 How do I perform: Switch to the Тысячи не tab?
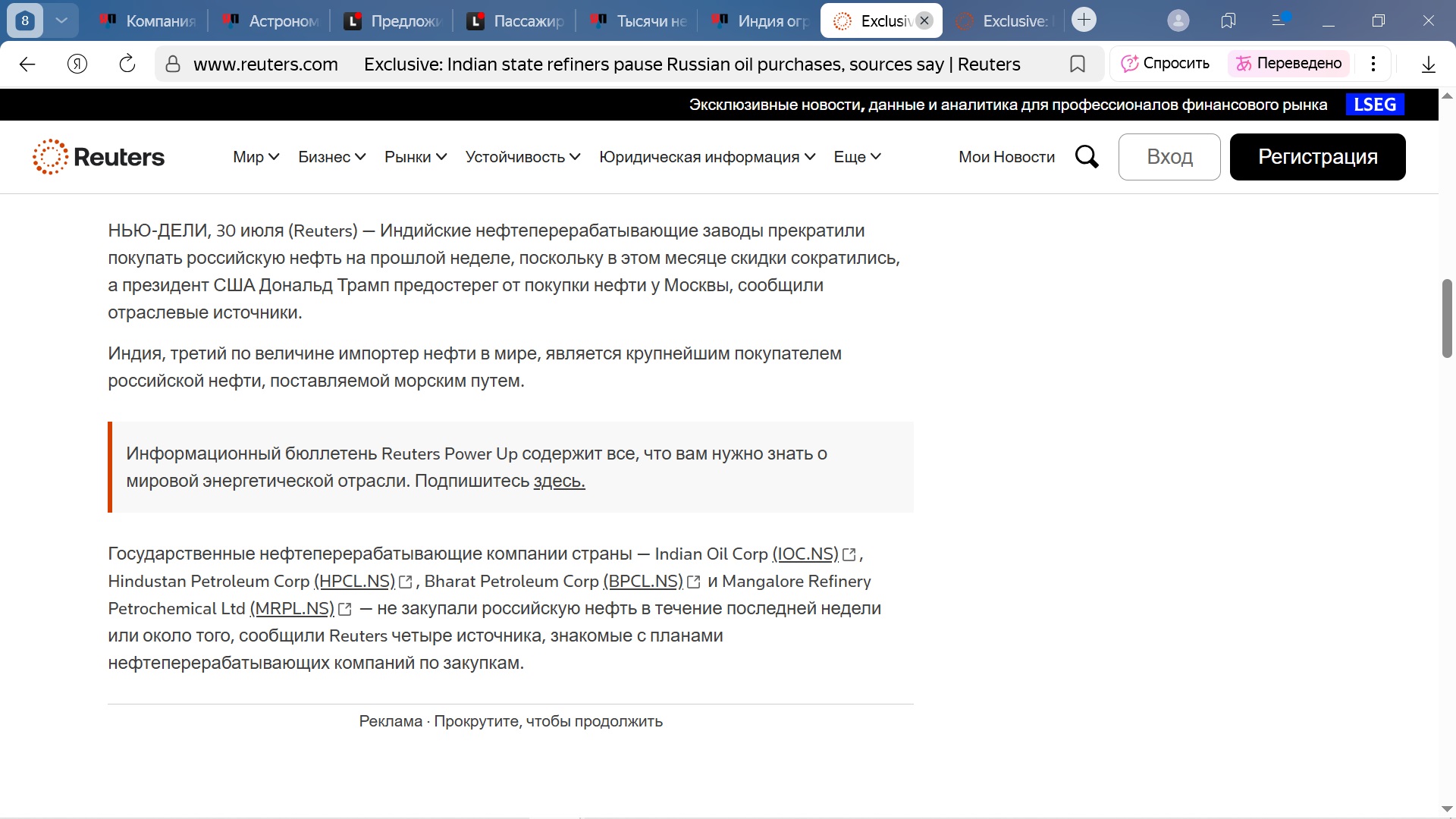tap(639, 21)
